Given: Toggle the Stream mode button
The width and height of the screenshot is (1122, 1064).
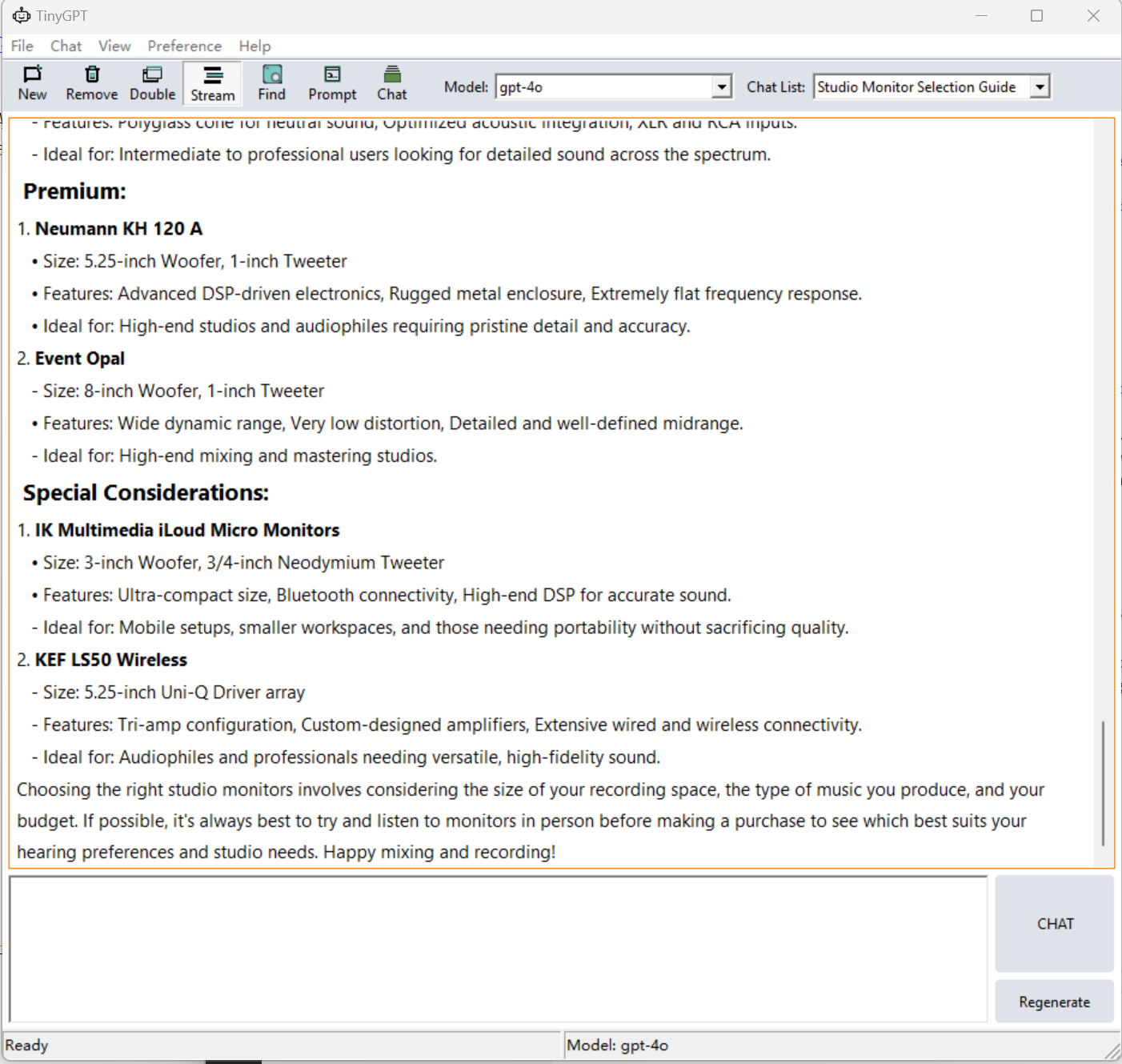Looking at the screenshot, I should (x=213, y=83).
